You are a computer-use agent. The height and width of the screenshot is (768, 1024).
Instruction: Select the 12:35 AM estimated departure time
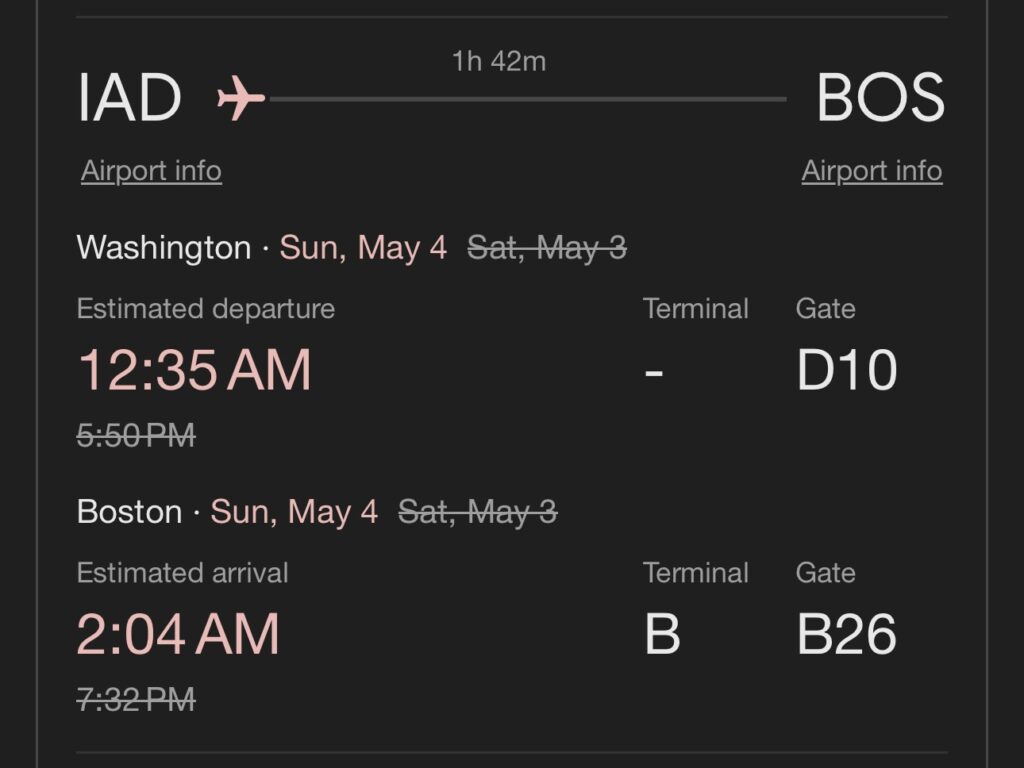click(x=195, y=370)
